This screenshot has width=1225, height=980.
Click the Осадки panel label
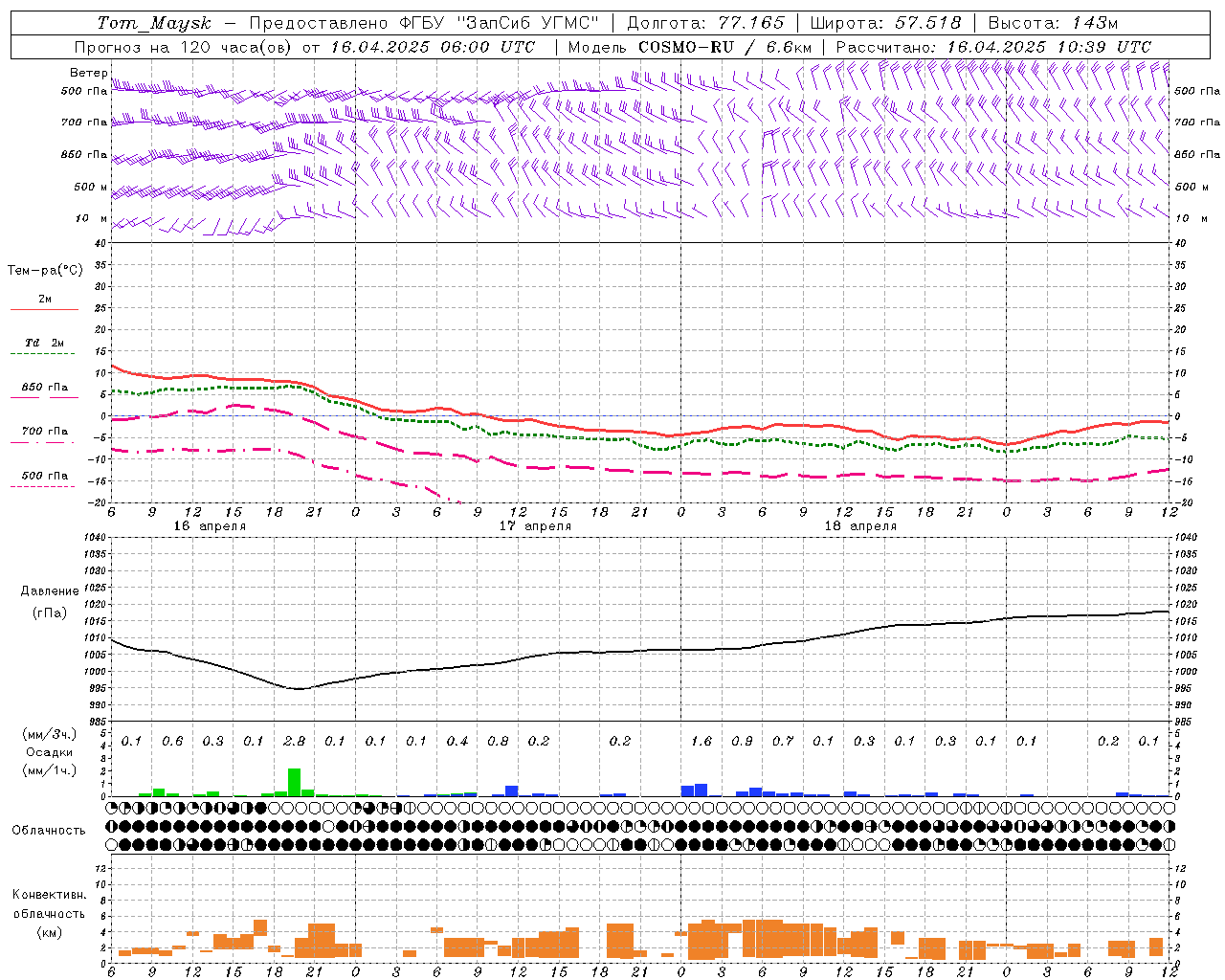50,752
